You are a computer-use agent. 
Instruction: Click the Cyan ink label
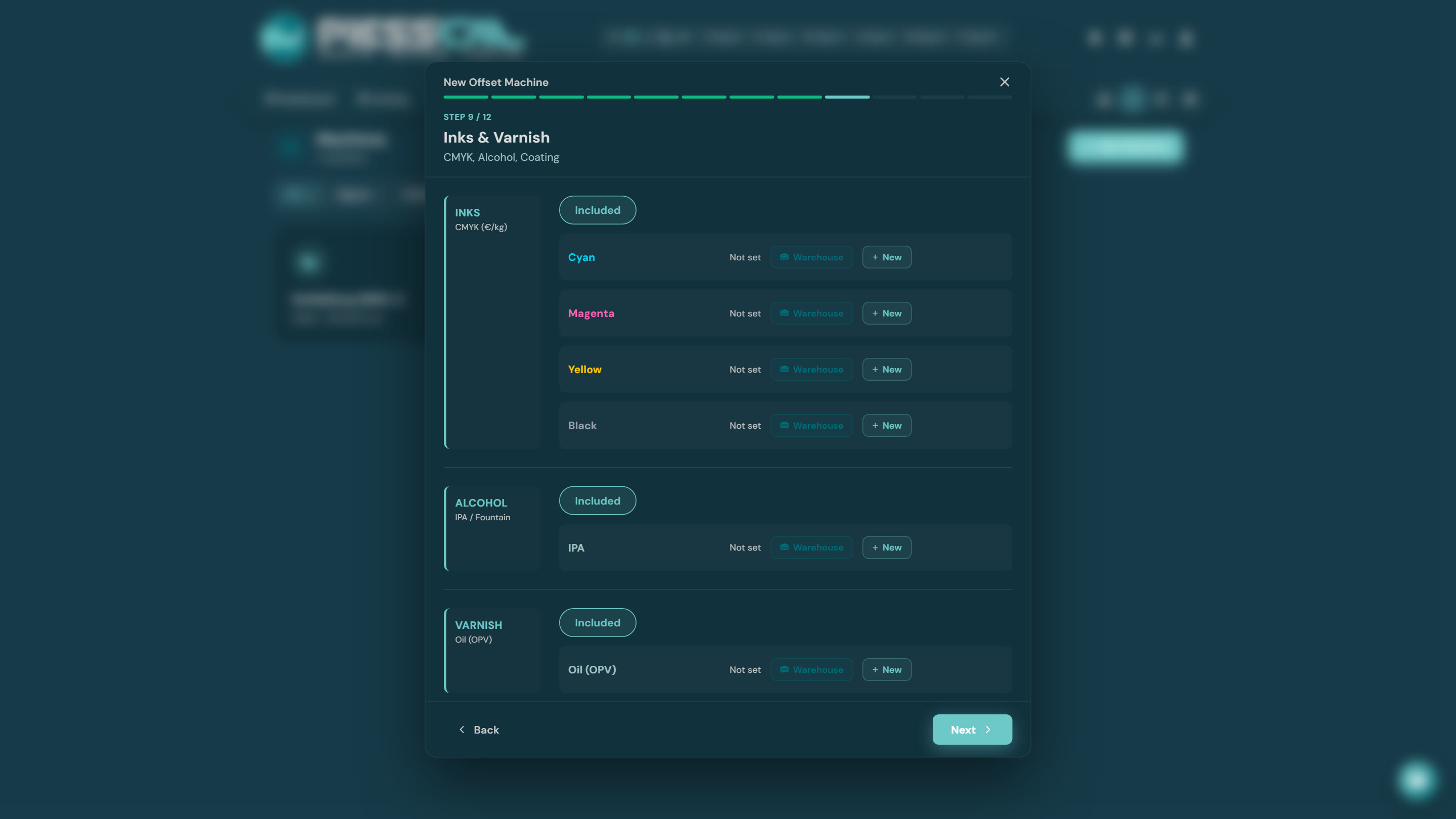tap(581, 257)
